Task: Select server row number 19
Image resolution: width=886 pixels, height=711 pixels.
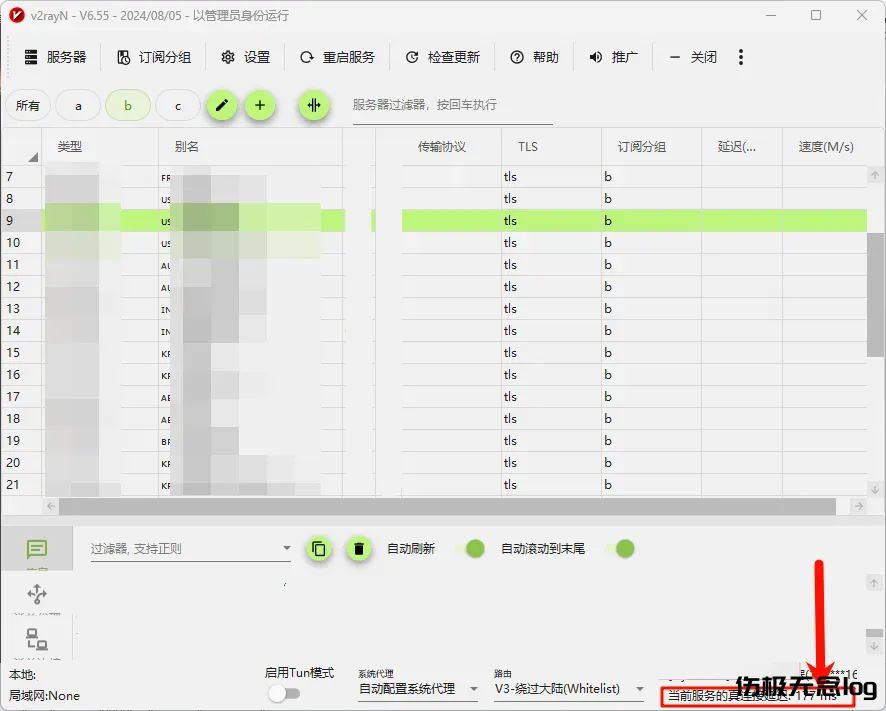Action: tap(434, 441)
